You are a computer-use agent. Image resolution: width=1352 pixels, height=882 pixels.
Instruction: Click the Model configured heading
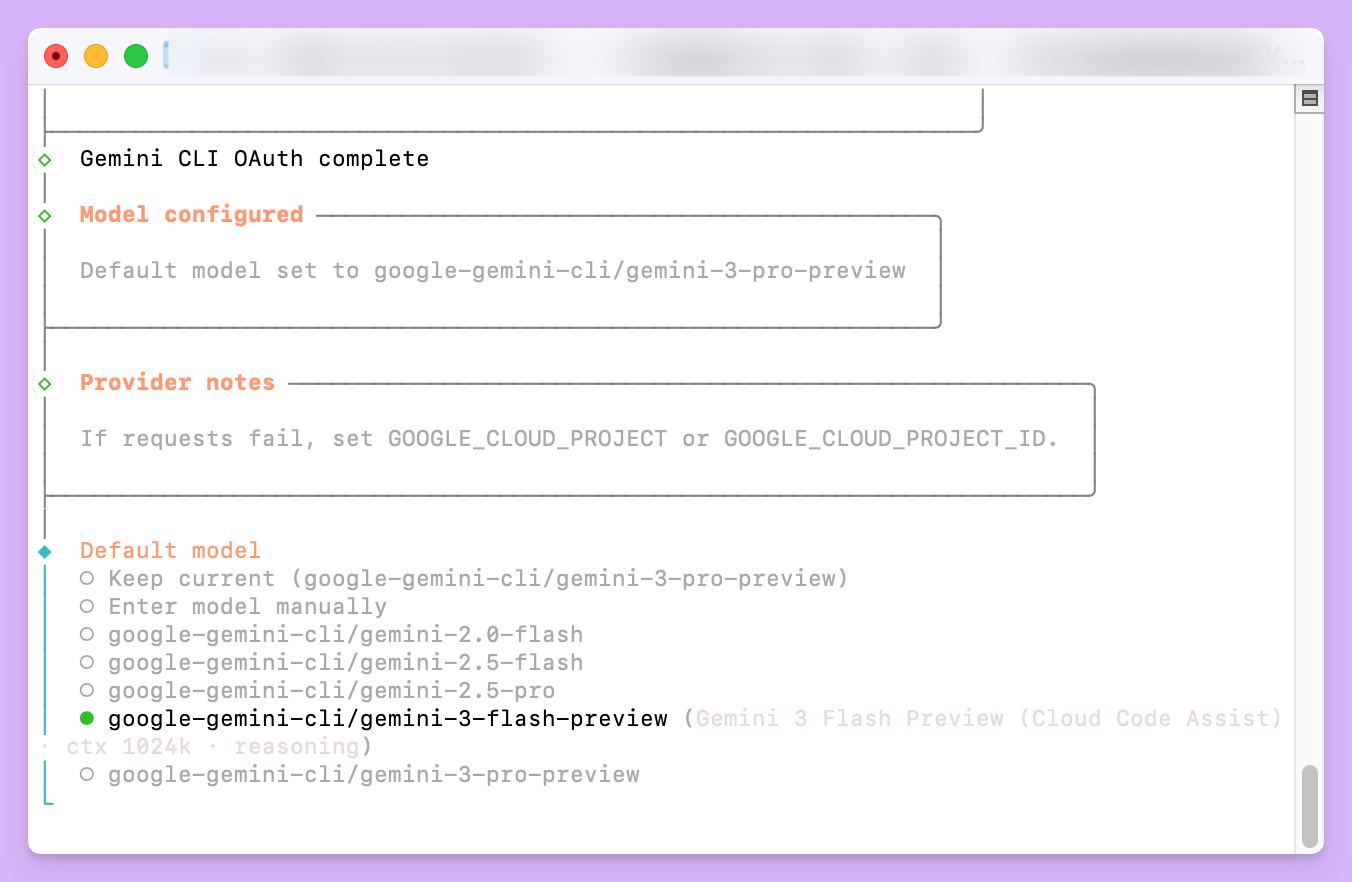coord(191,215)
